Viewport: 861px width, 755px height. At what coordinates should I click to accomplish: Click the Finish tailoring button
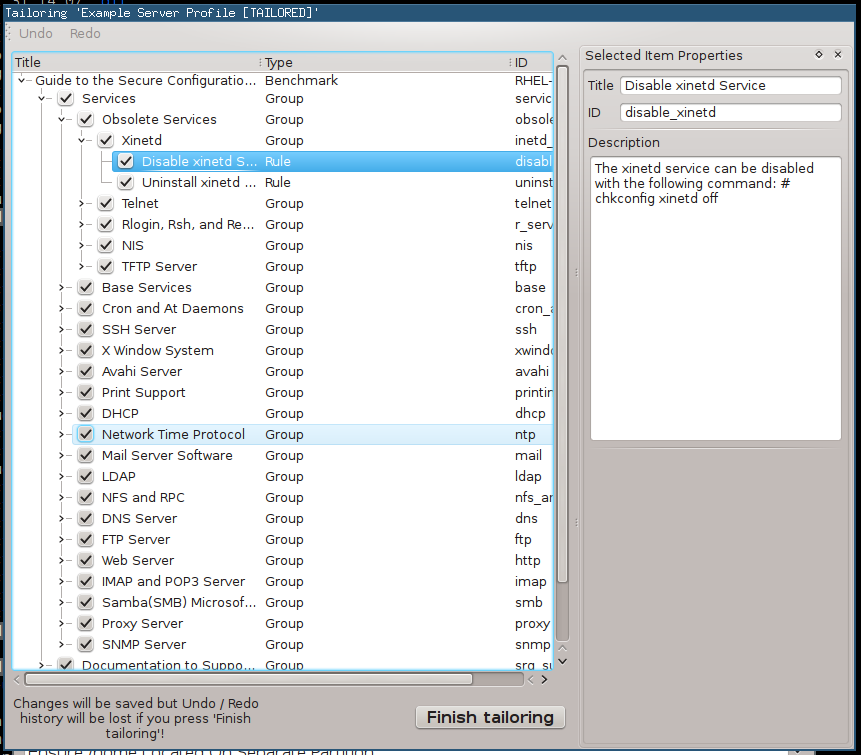pyautogui.click(x=490, y=717)
